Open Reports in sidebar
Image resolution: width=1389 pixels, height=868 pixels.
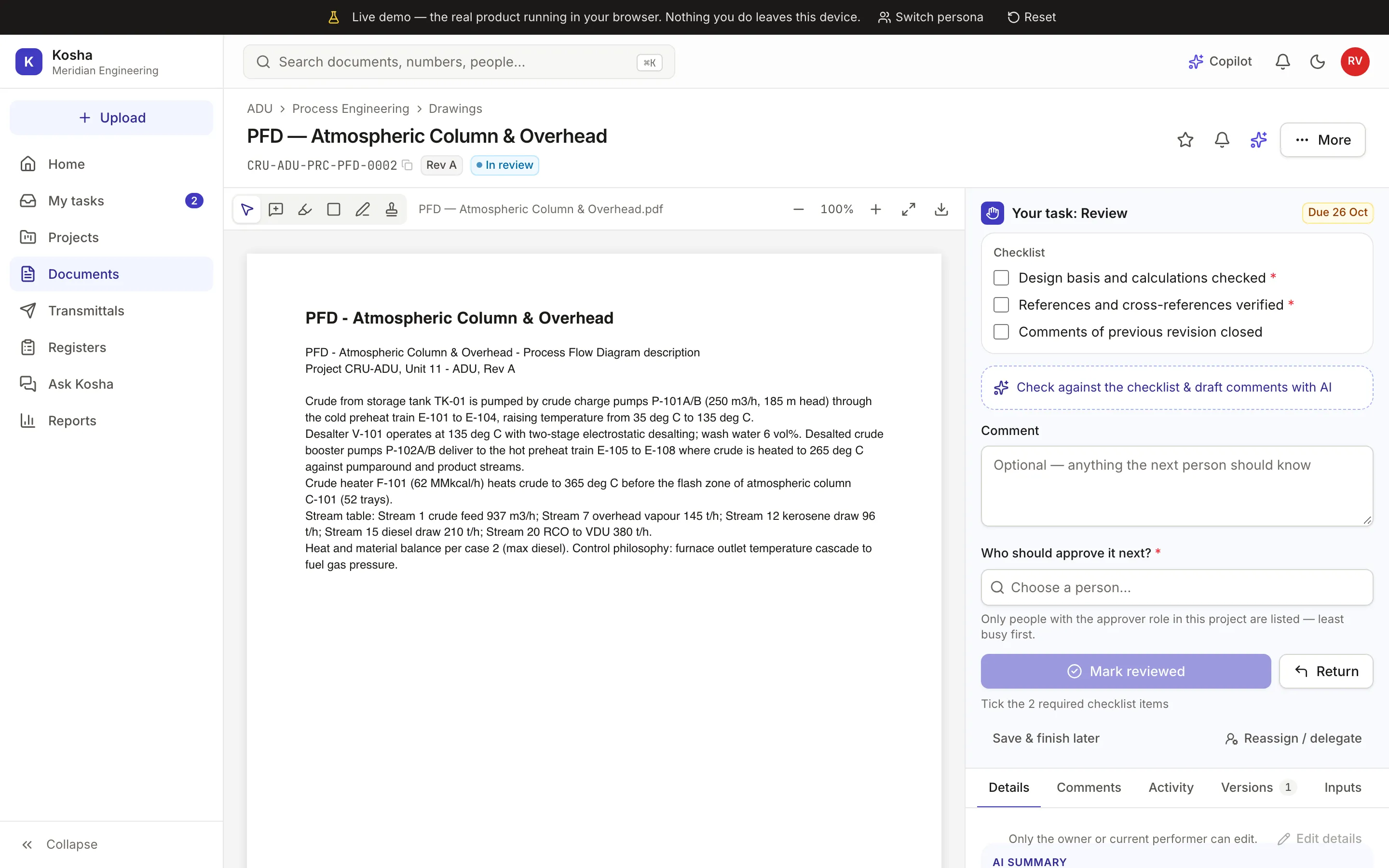[111, 421]
